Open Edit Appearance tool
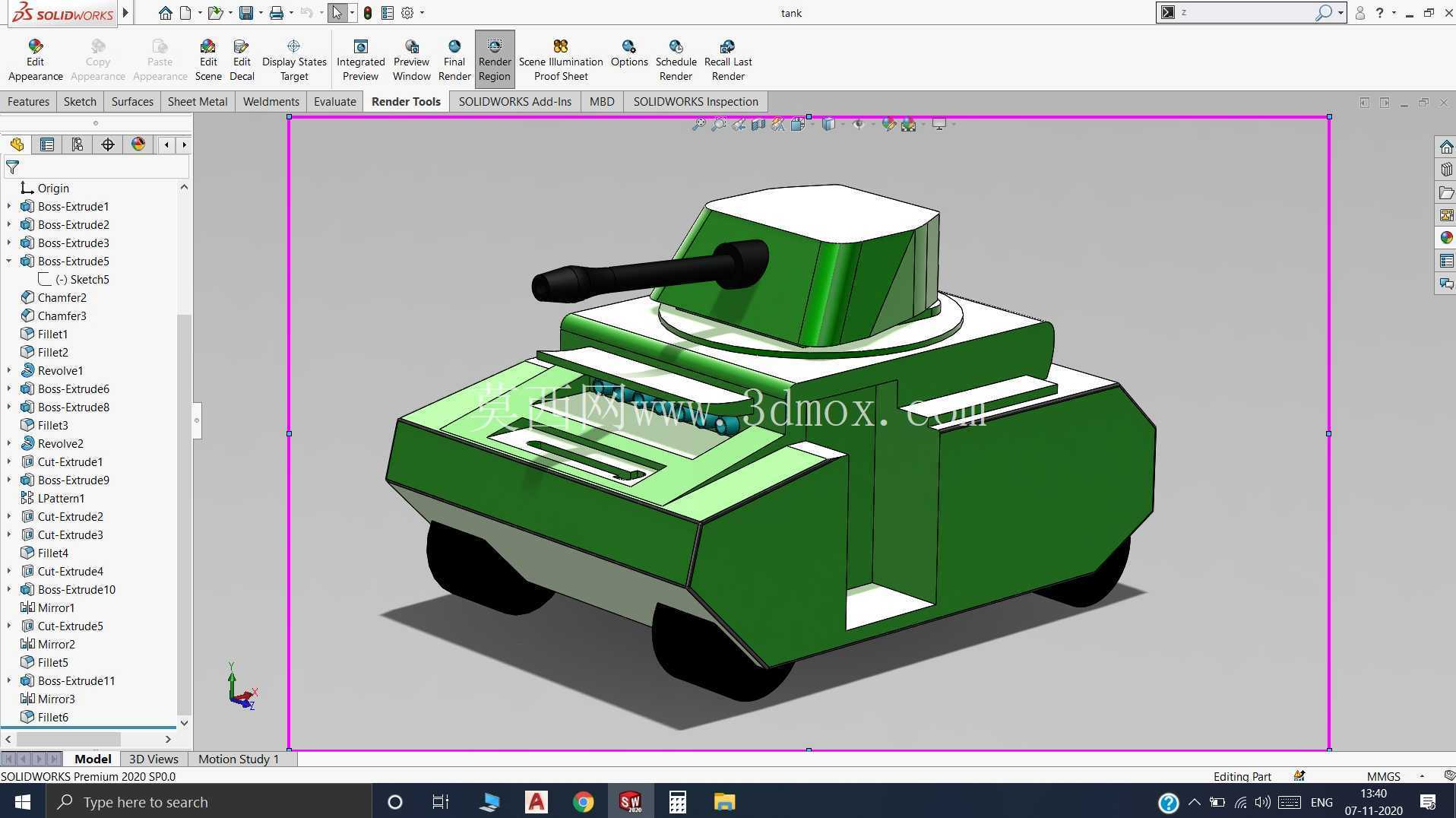The image size is (1456, 818). coord(35,59)
